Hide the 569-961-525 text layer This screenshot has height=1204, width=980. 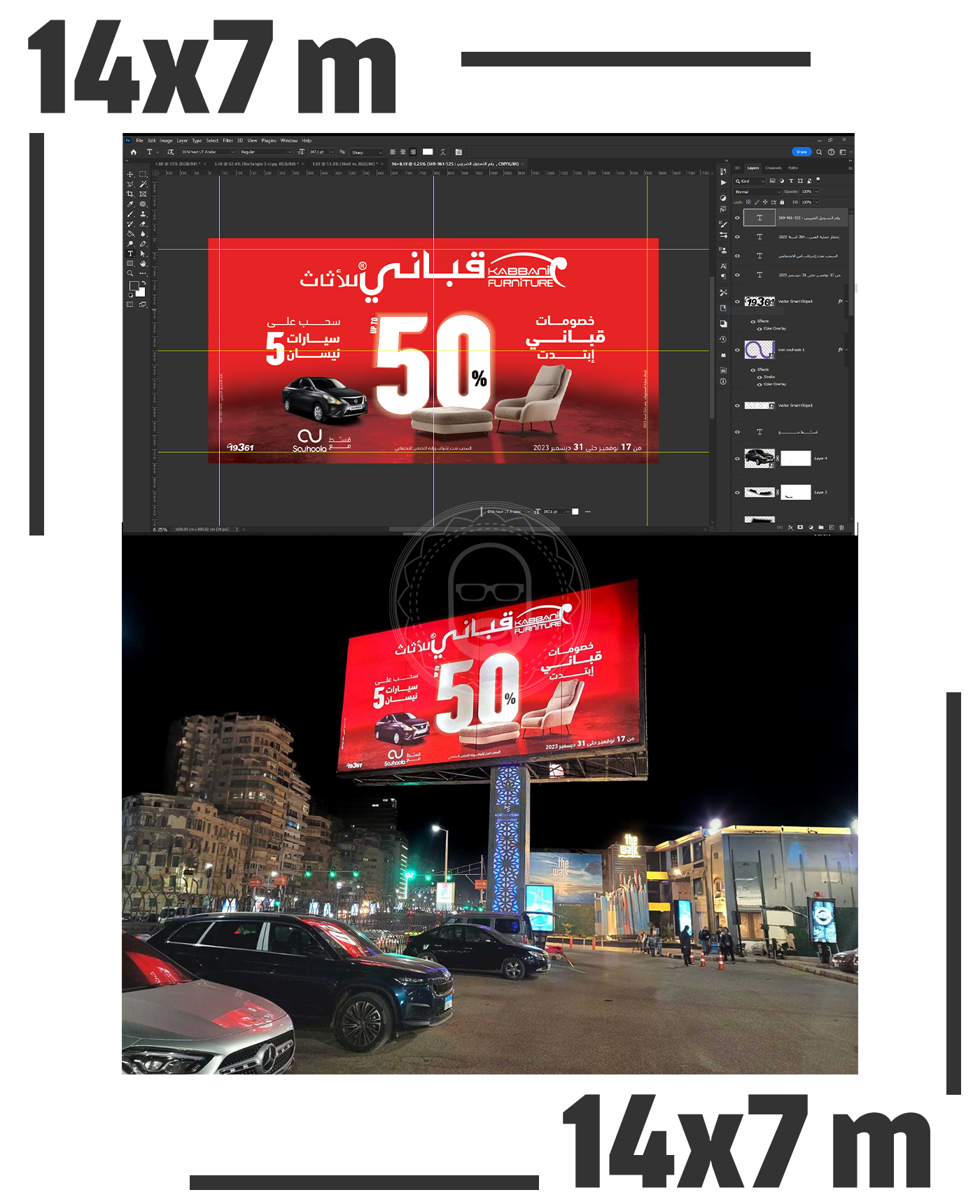tap(737, 218)
